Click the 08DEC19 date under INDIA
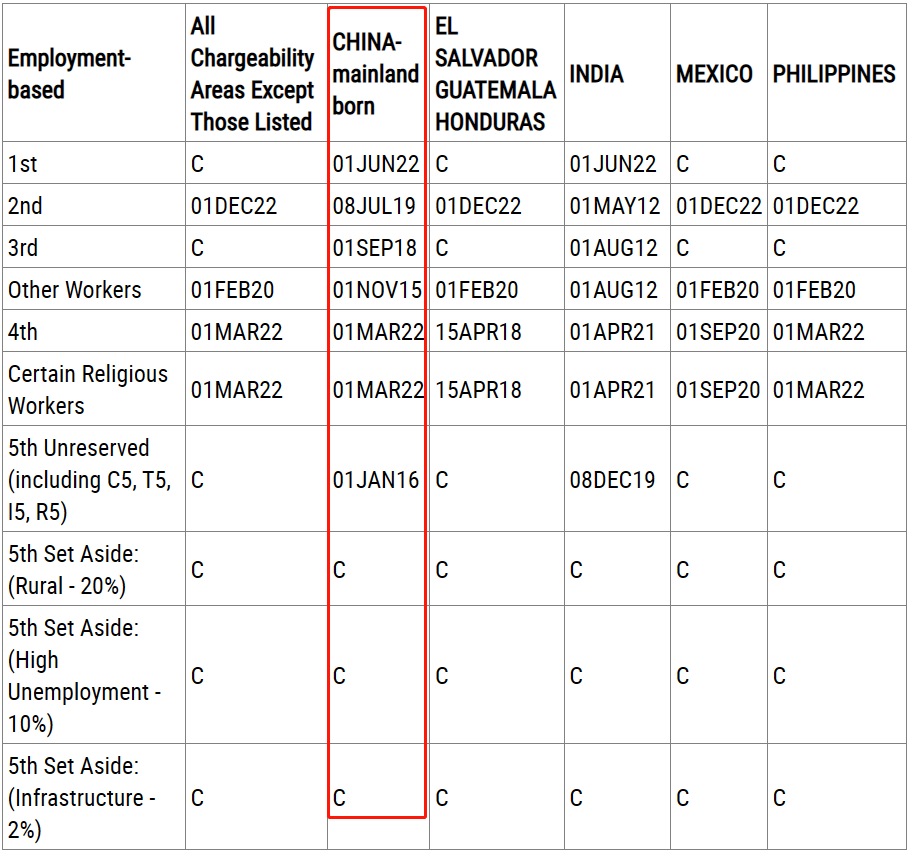 click(613, 480)
